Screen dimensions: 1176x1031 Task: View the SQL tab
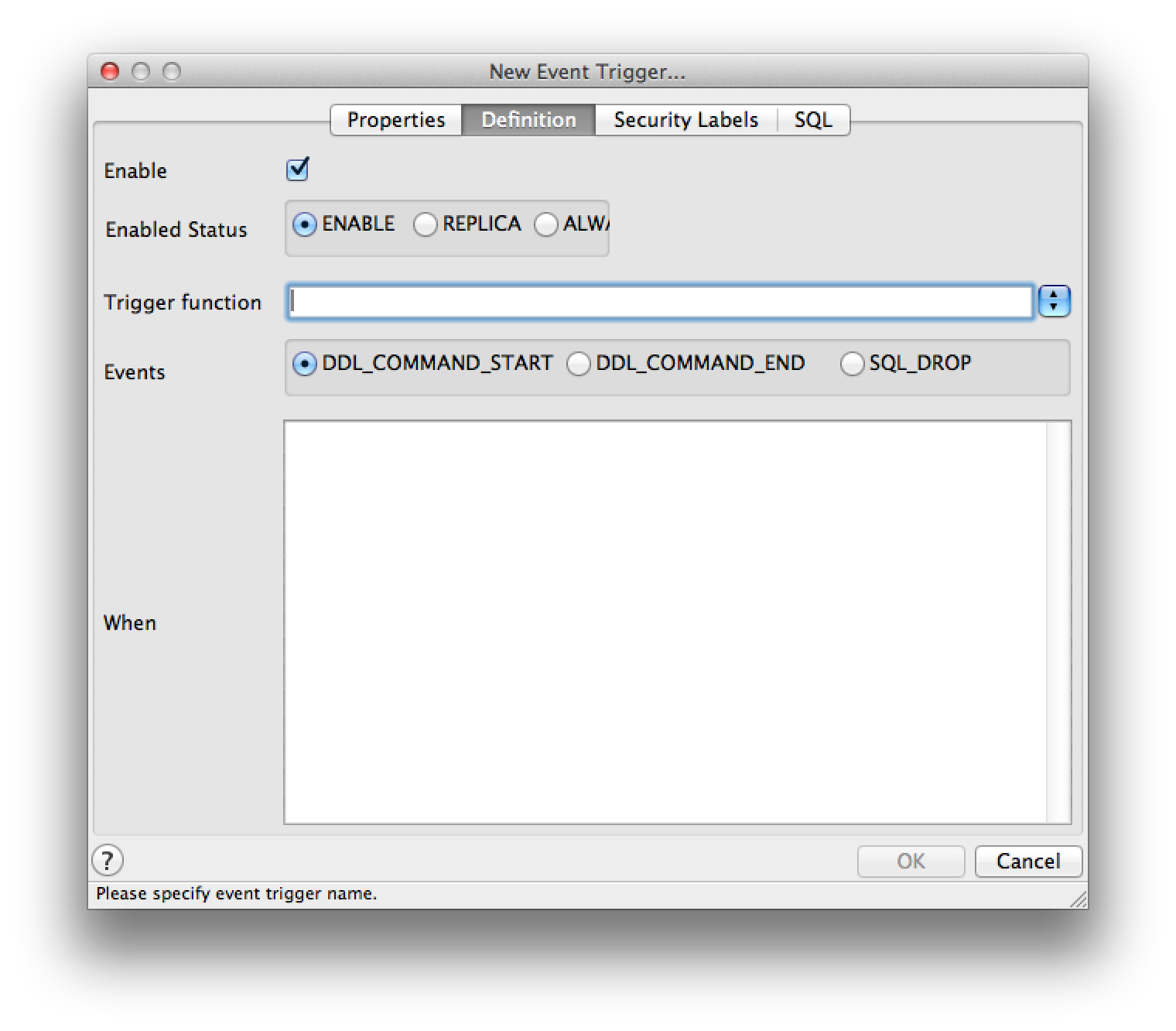(812, 120)
